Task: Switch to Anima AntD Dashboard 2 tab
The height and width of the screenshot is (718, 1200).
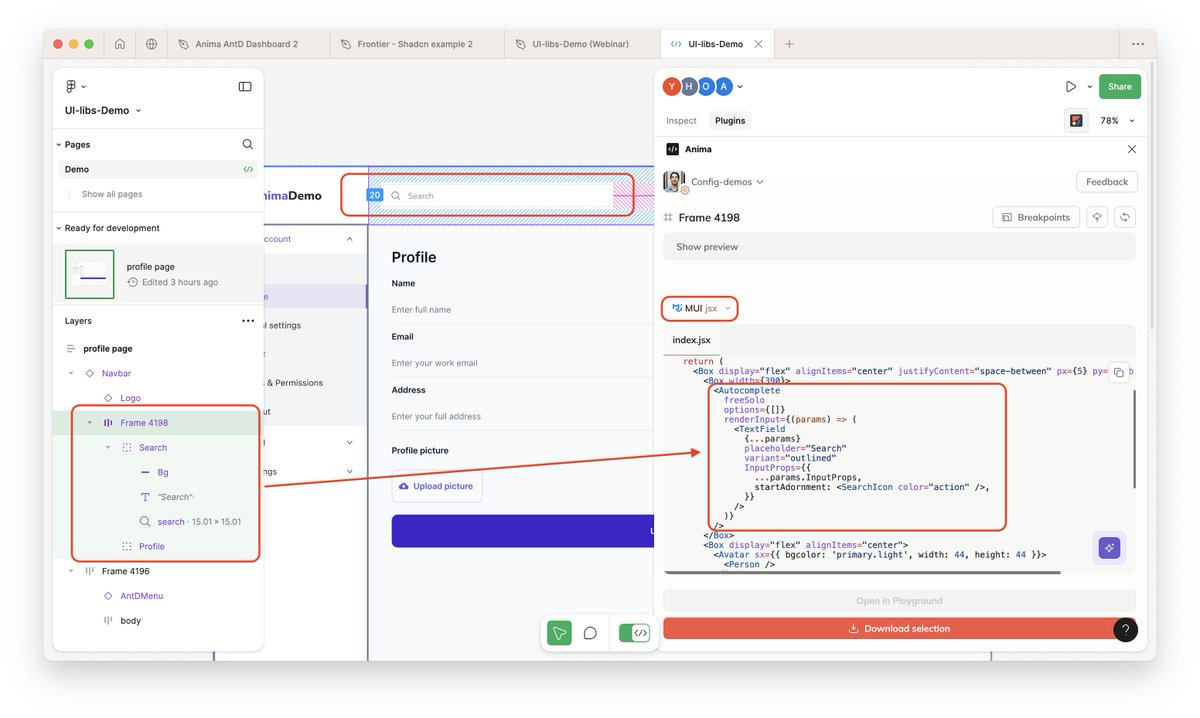Action: tap(247, 44)
